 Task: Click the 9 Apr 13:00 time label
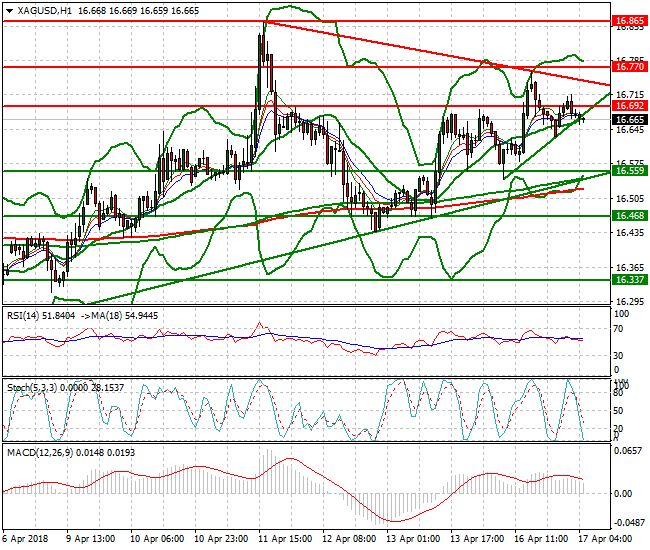point(90,539)
